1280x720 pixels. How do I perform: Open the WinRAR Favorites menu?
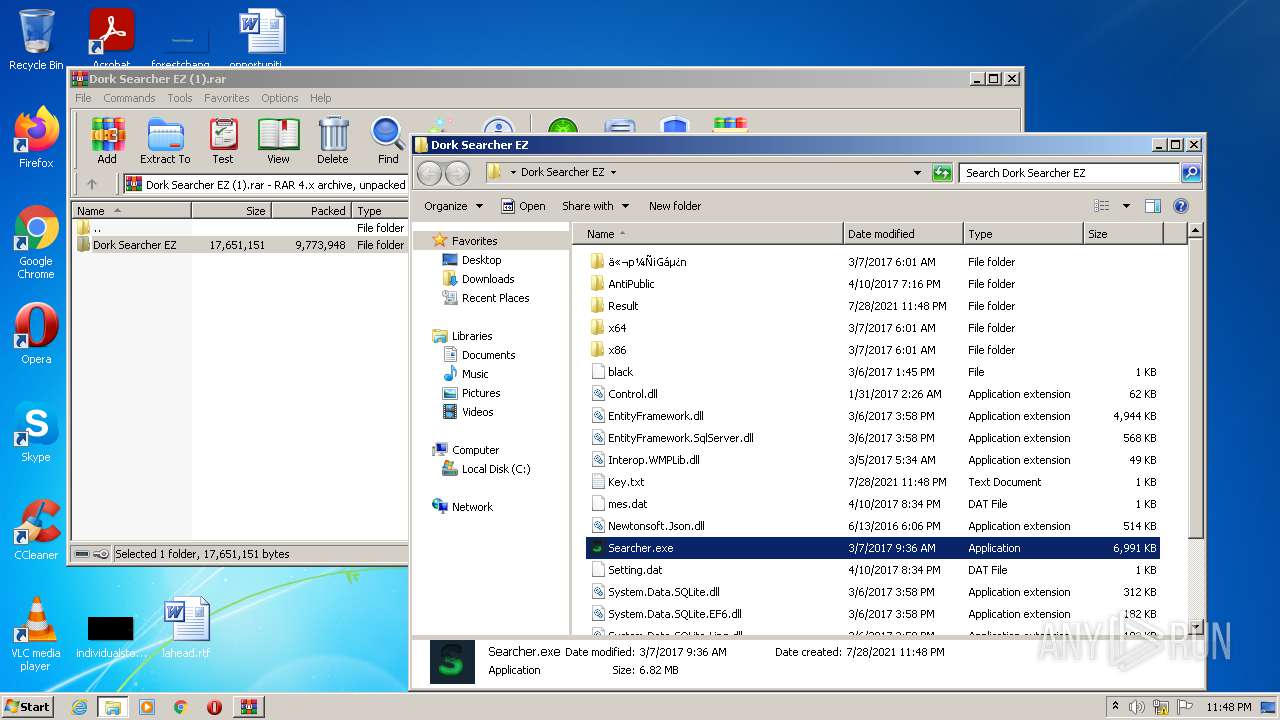click(227, 98)
